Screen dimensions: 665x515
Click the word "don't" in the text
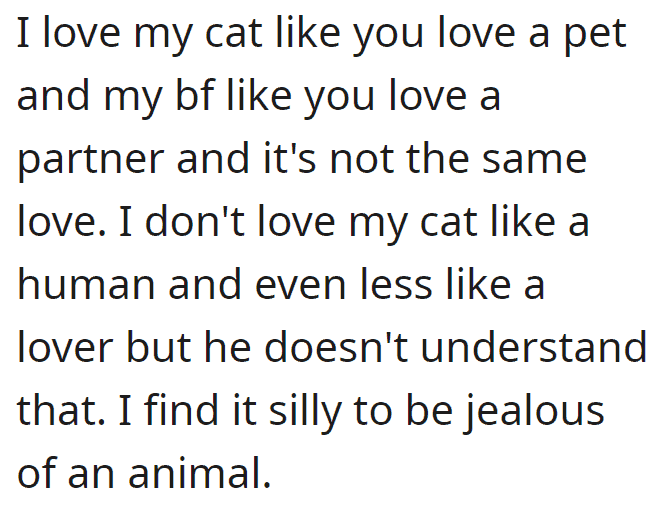(x=195, y=221)
